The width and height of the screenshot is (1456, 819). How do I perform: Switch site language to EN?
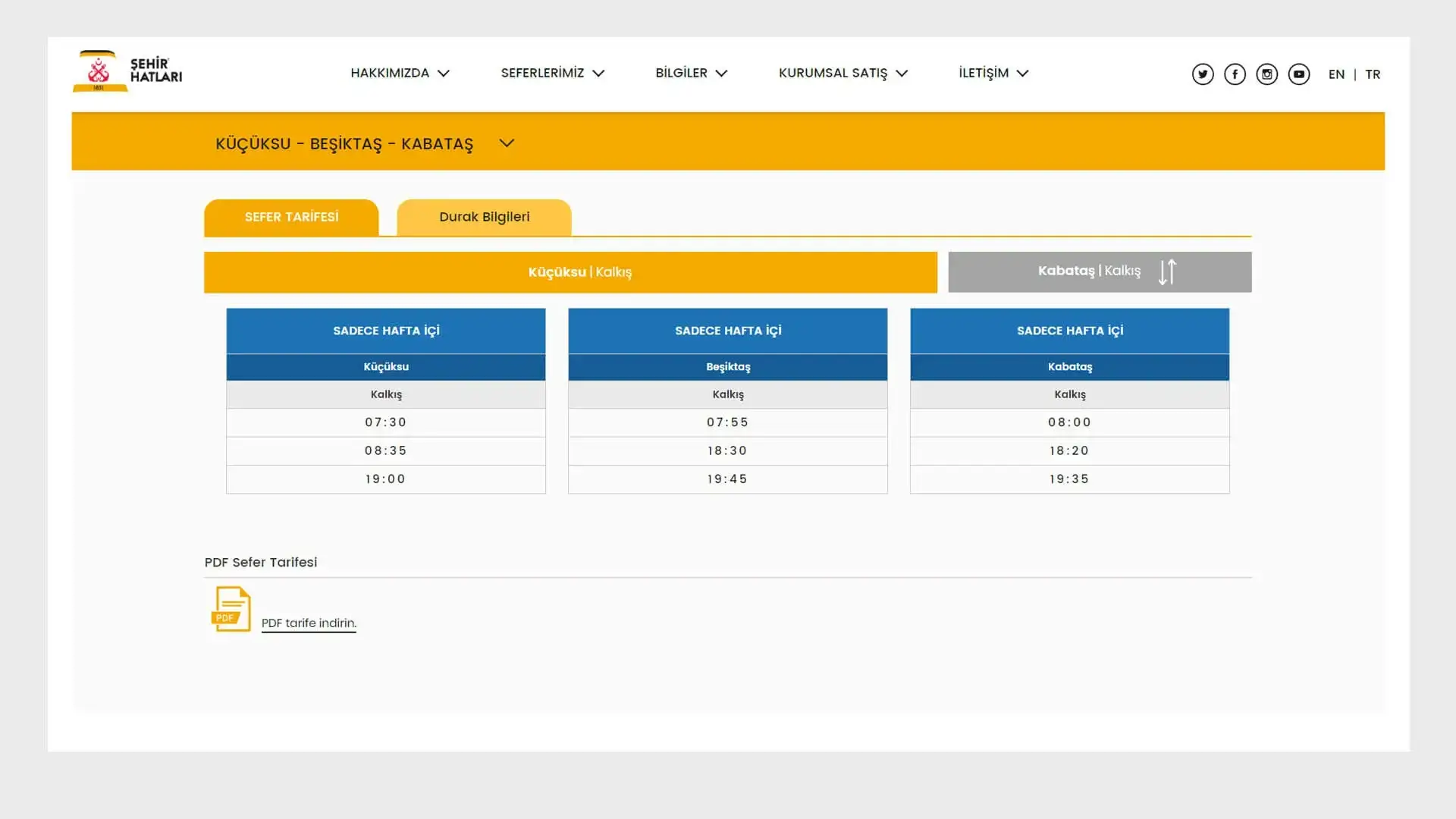pos(1336,74)
